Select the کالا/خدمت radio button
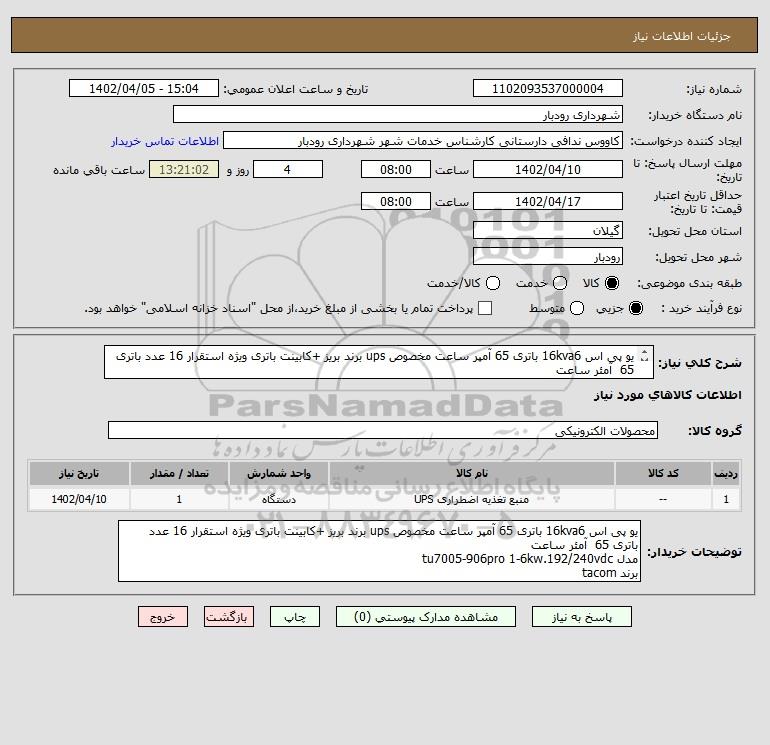 [493, 283]
